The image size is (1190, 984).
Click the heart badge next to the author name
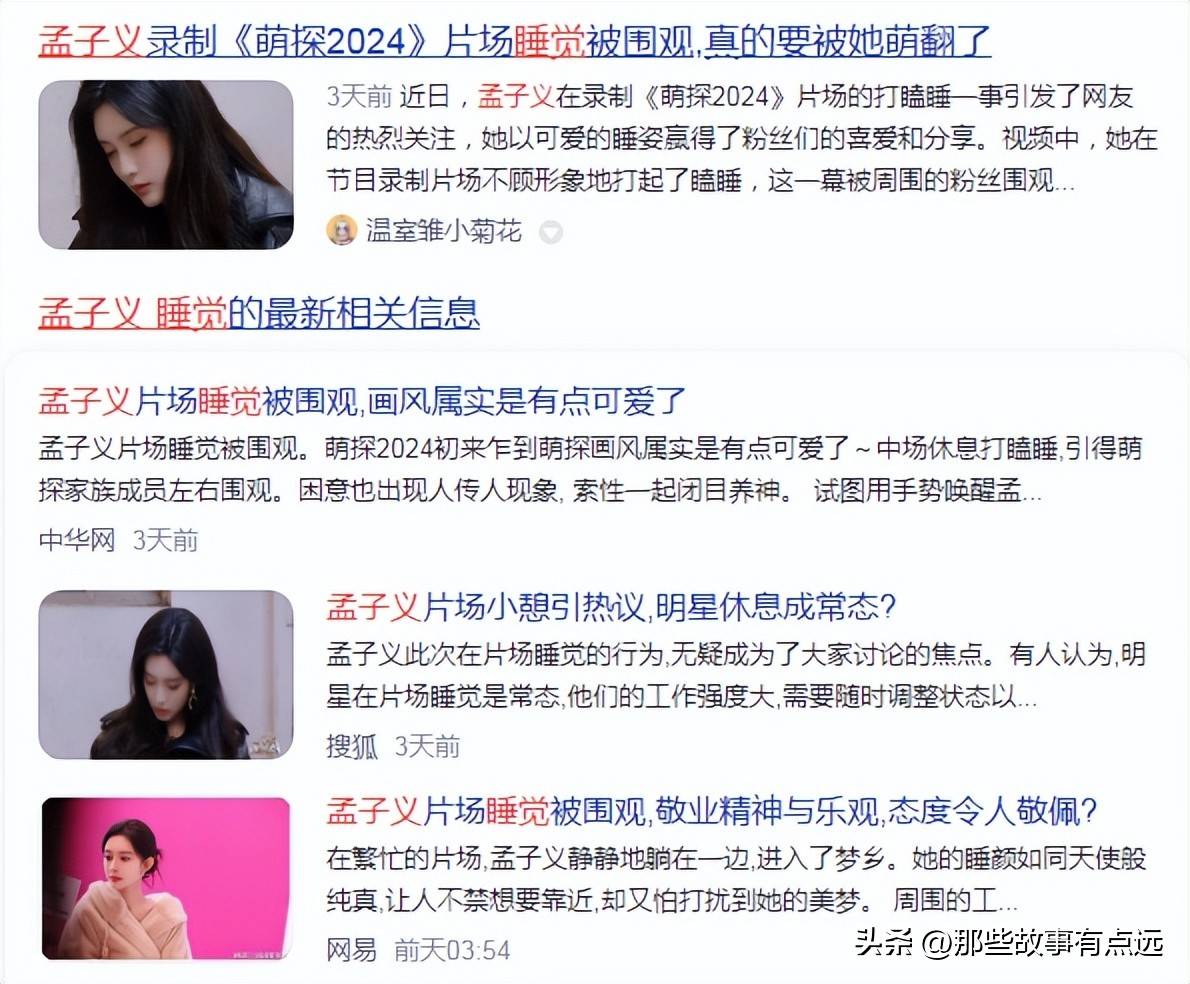coord(550,231)
